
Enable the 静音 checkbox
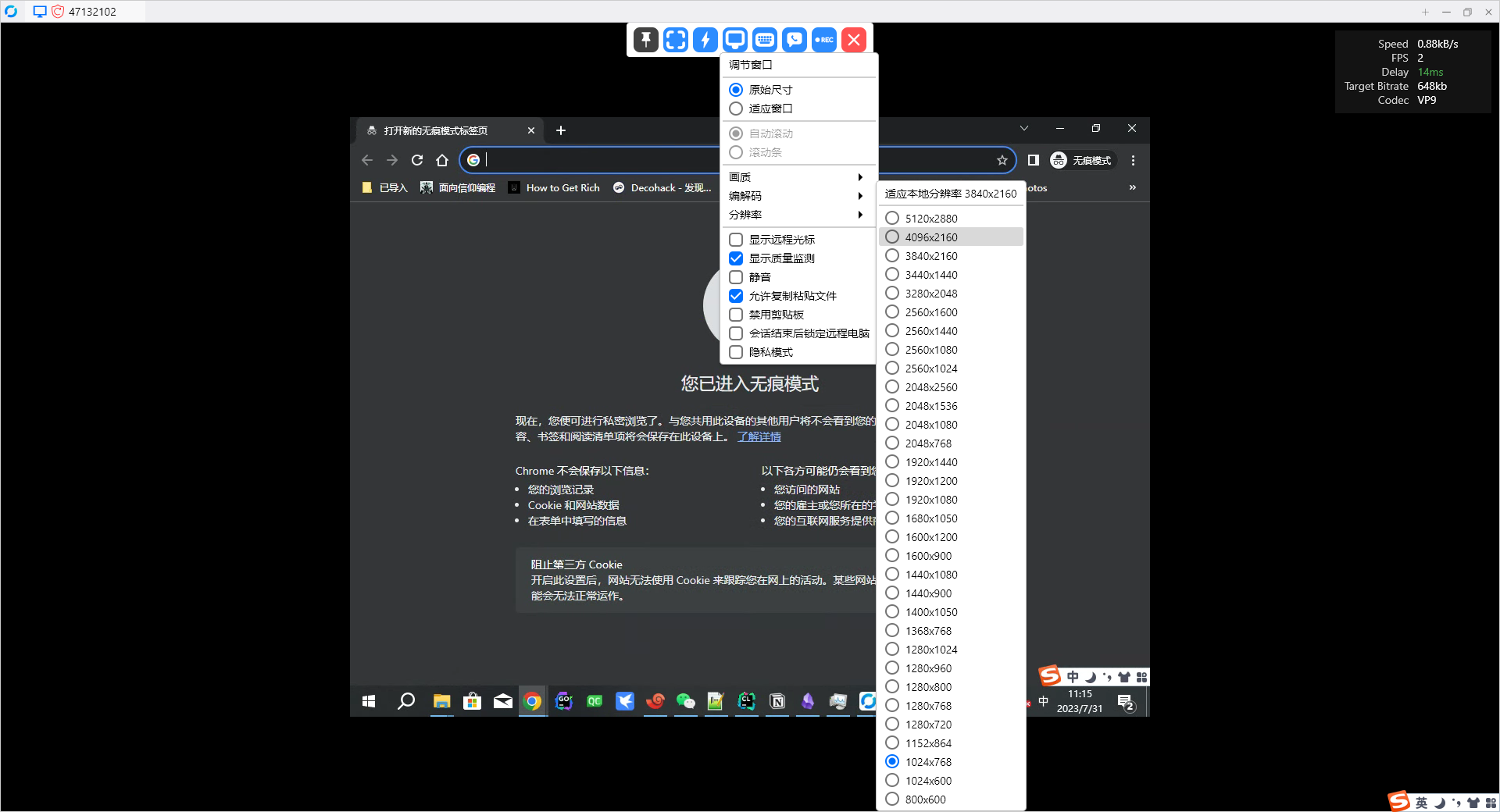(x=735, y=277)
